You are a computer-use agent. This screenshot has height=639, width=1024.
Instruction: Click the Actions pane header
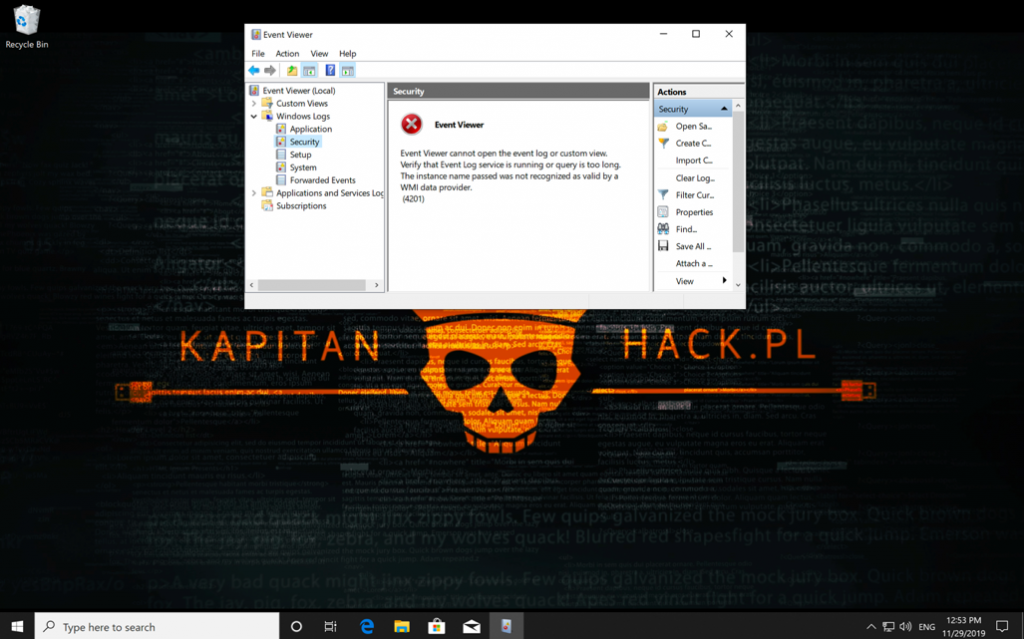coord(698,91)
